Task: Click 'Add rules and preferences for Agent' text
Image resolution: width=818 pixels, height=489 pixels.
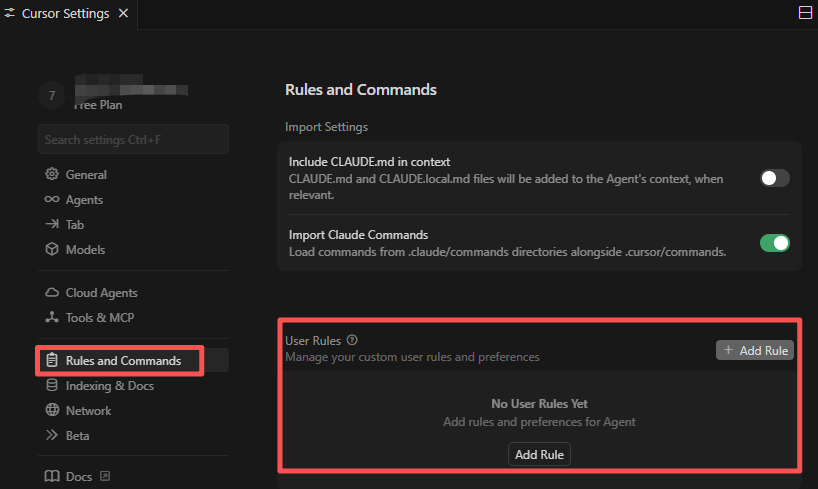Action: pos(539,422)
